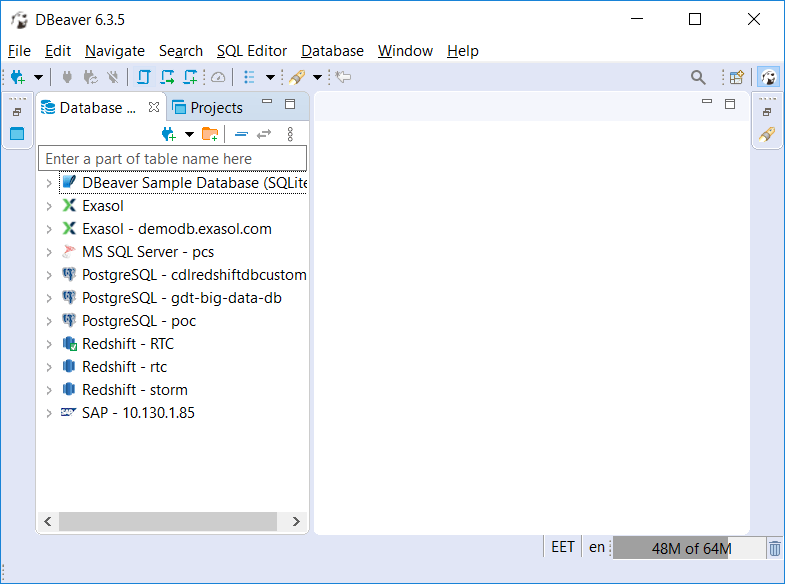Image resolution: width=785 pixels, height=584 pixels.
Task: Open the New Connection dropdown arrow in main toolbar
Action: 38,77
